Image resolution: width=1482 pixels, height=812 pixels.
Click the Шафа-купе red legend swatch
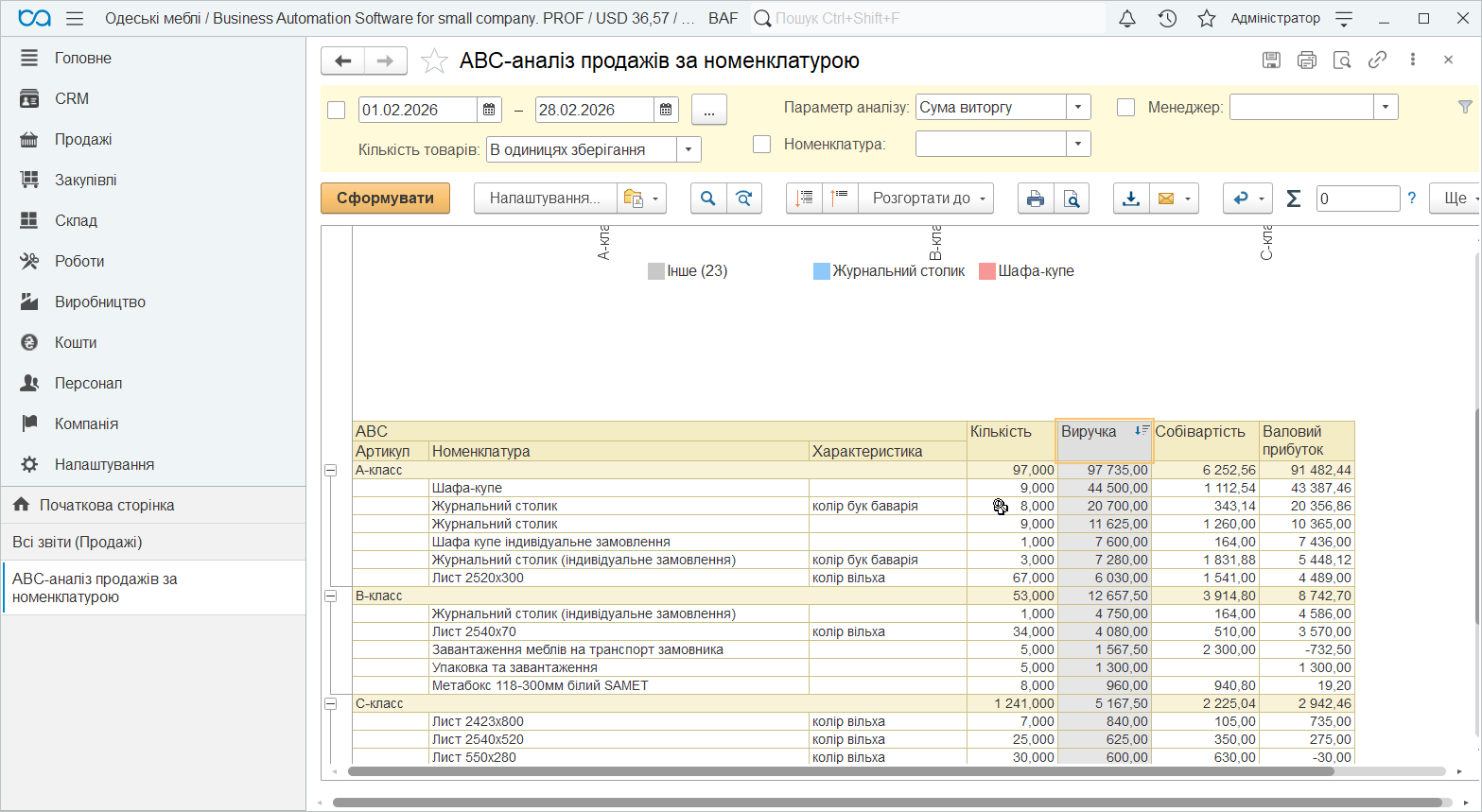click(987, 271)
